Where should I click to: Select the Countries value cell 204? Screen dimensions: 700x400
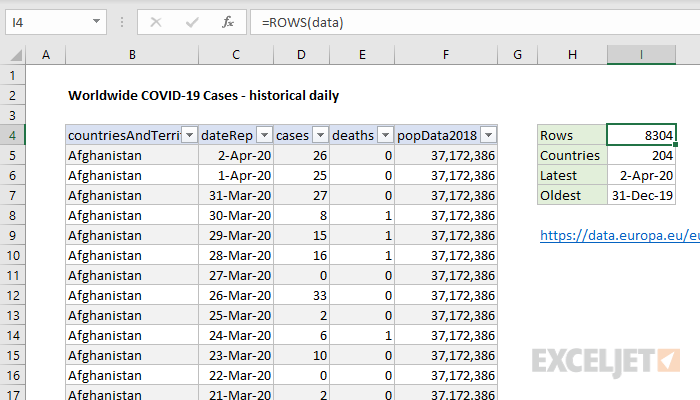point(641,155)
